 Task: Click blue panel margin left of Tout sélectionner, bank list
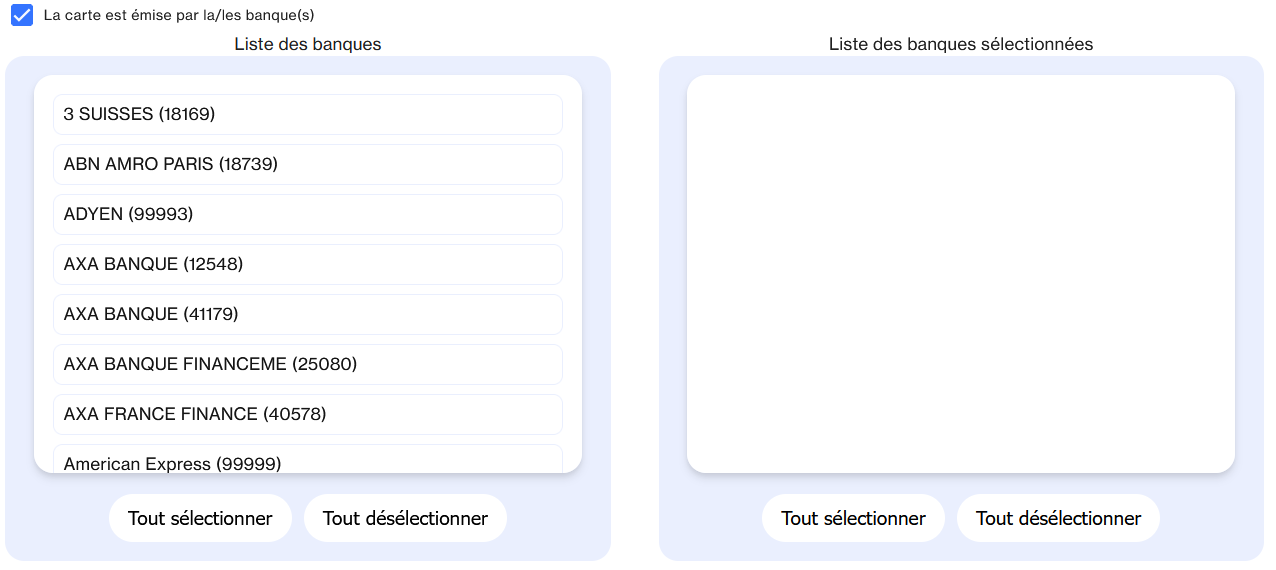pos(58,518)
